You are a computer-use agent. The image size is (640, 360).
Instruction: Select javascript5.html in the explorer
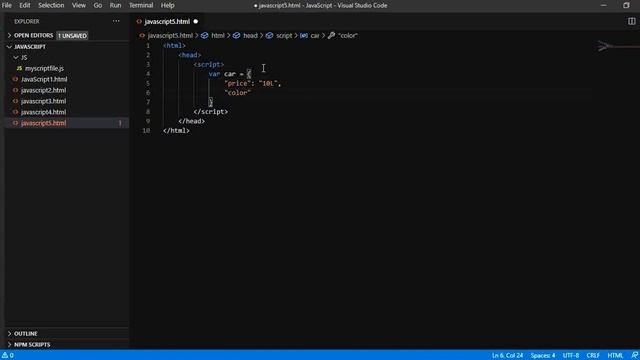click(x=43, y=123)
